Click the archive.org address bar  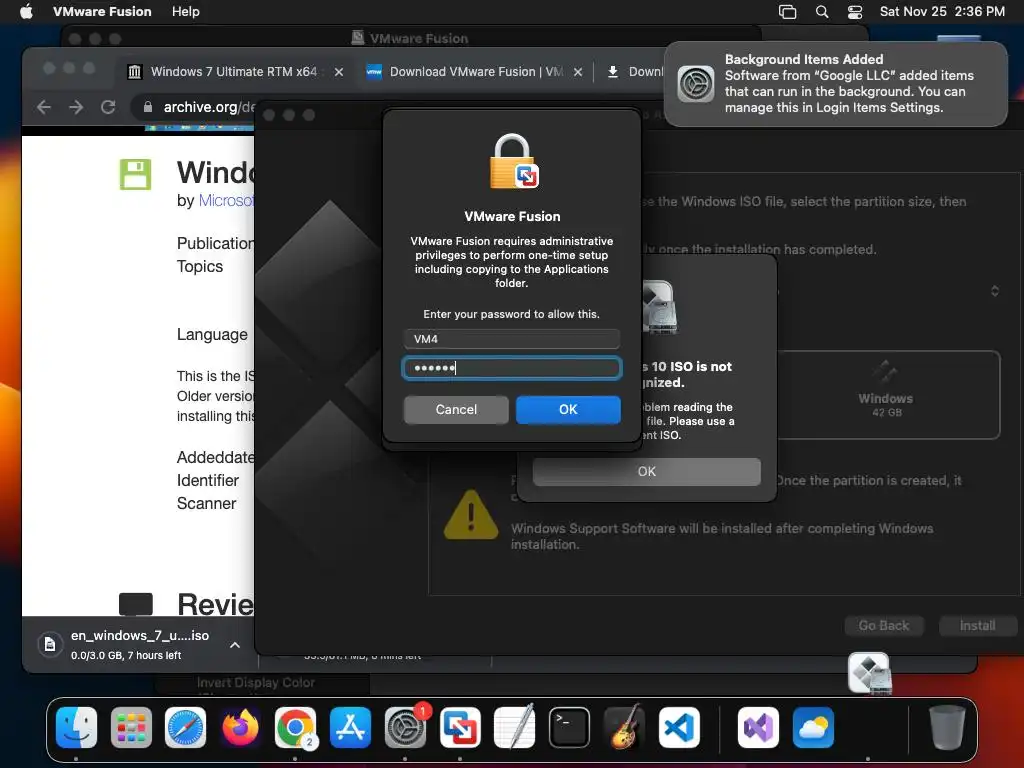208,107
